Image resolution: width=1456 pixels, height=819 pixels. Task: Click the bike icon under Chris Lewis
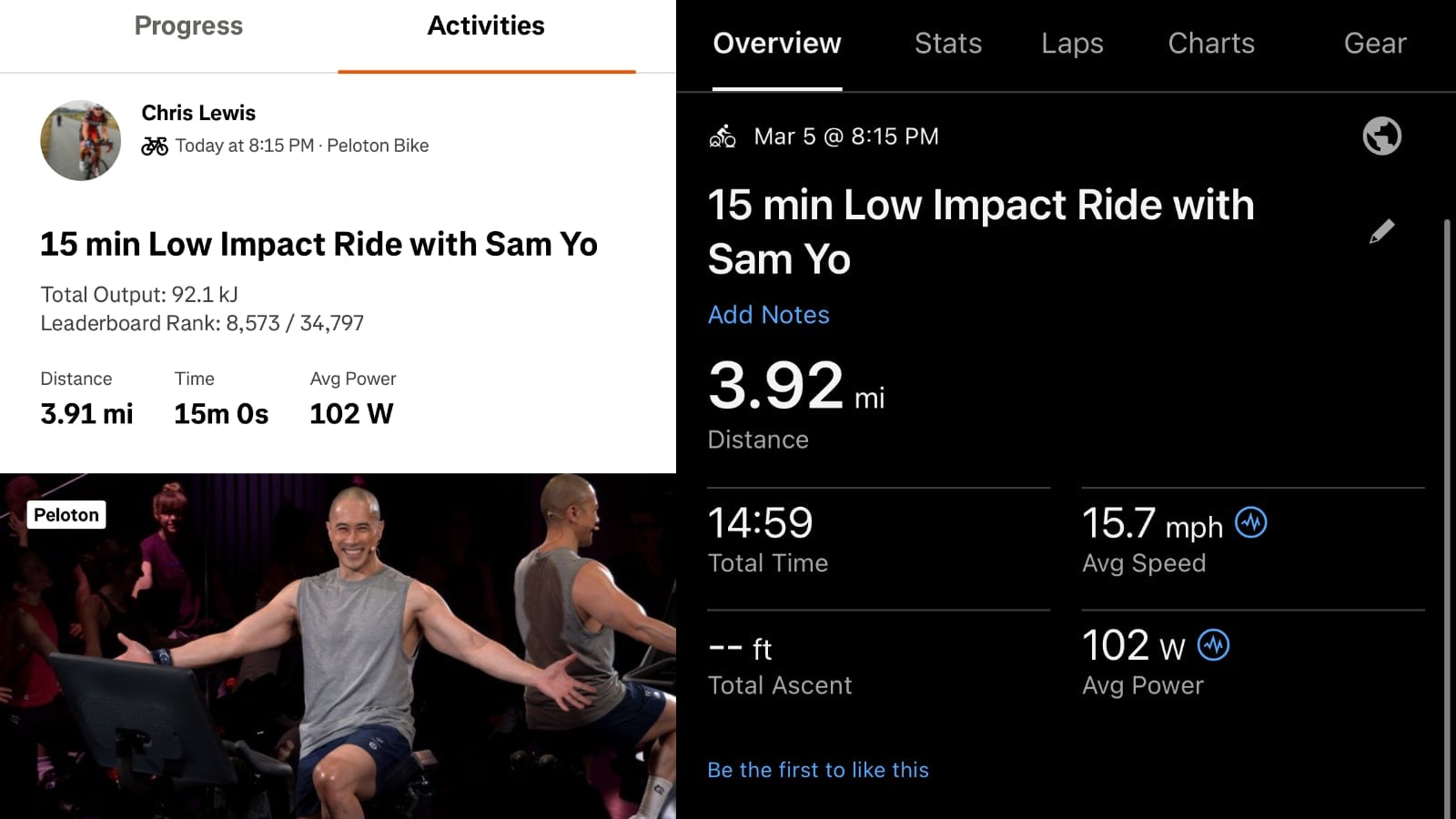[x=155, y=146]
